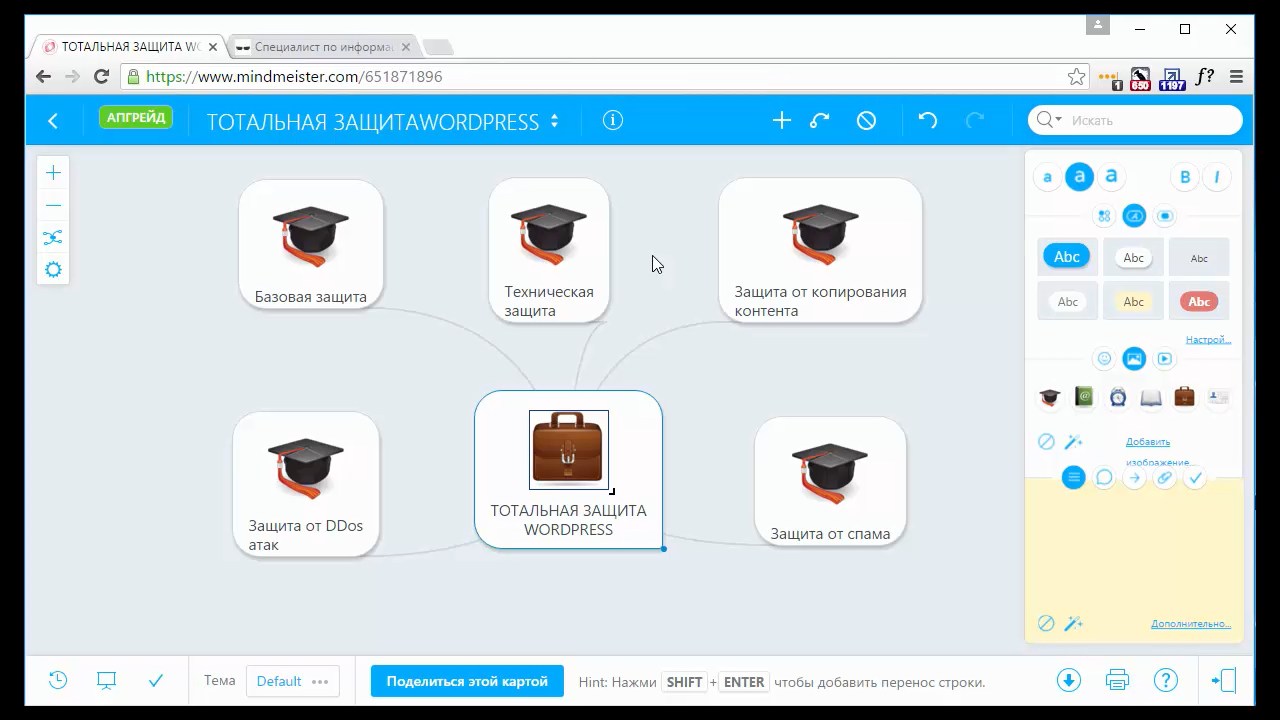Apply the plain text Abc style
The height and width of the screenshot is (720, 1280).
click(x=1199, y=257)
